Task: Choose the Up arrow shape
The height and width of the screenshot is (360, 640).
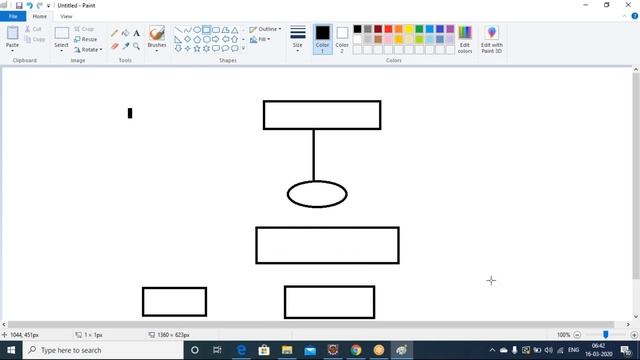Action: (x=235, y=39)
